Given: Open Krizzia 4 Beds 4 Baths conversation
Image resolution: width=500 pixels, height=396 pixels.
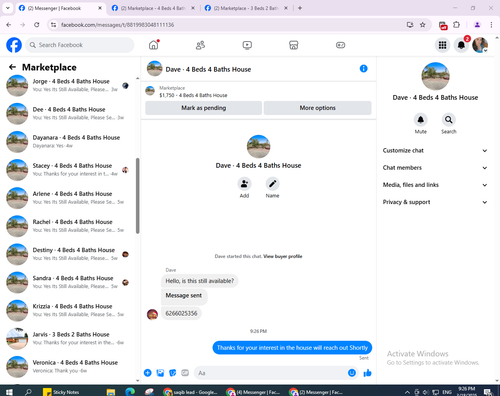Looking at the screenshot, I should coord(68,310).
